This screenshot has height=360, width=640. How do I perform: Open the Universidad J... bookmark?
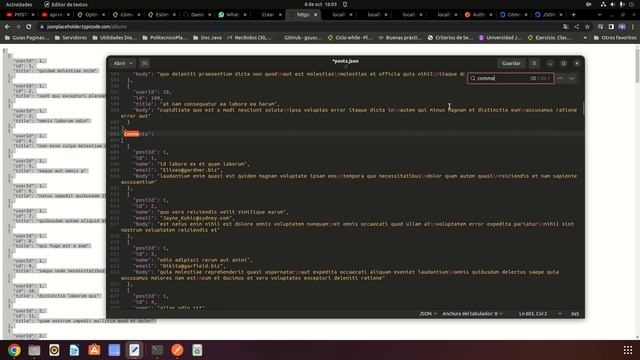tap(500, 38)
